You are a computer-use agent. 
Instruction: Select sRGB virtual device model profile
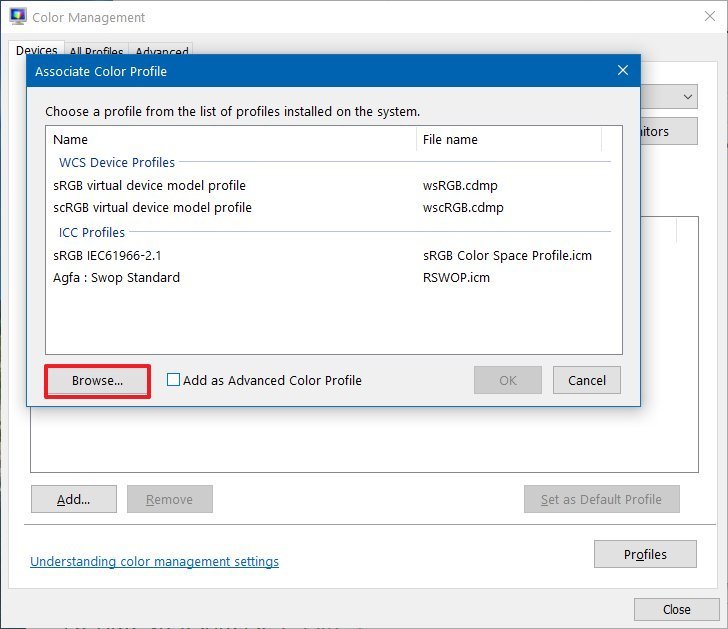coord(149,185)
